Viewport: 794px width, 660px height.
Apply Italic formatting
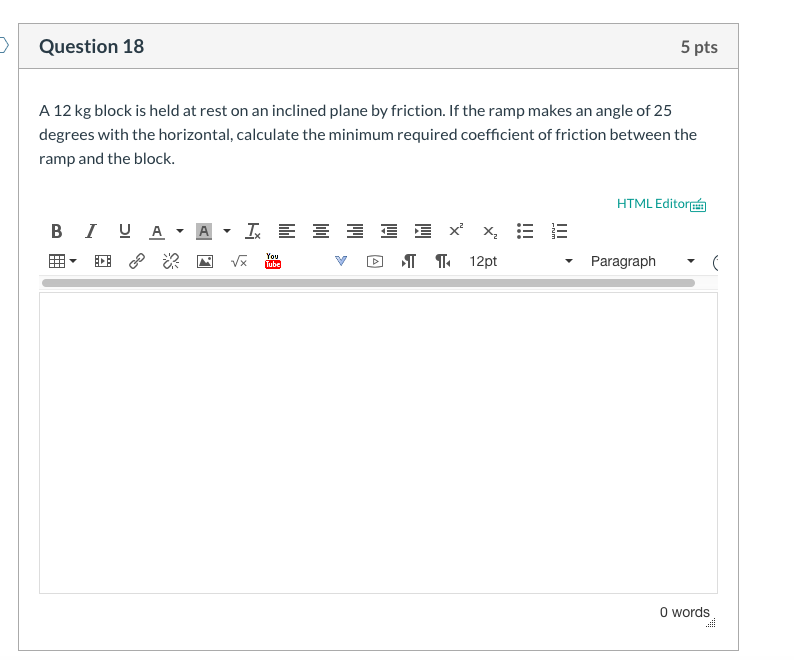[91, 231]
